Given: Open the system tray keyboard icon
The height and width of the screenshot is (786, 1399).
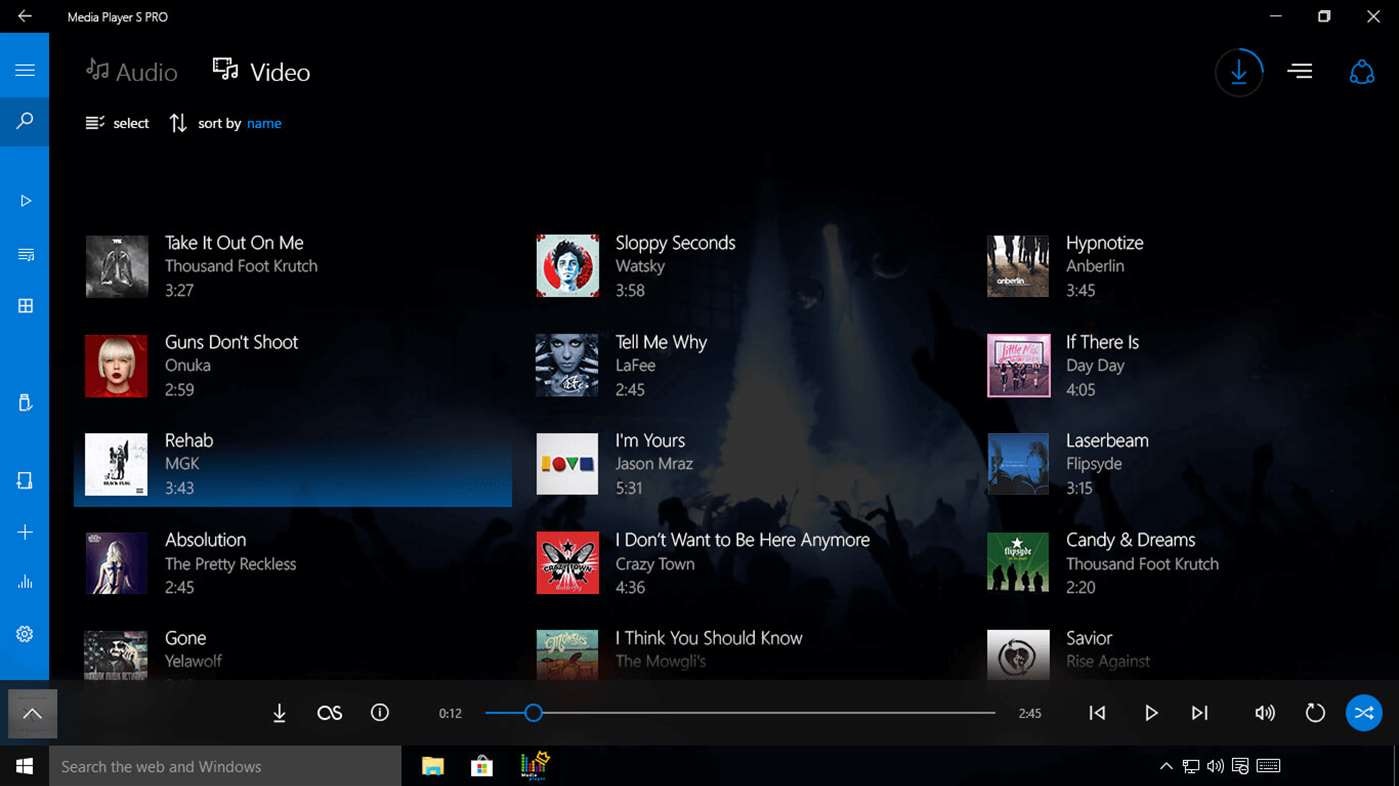Looking at the screenshot, I should pyautogui.click(x=1269, y=766).
